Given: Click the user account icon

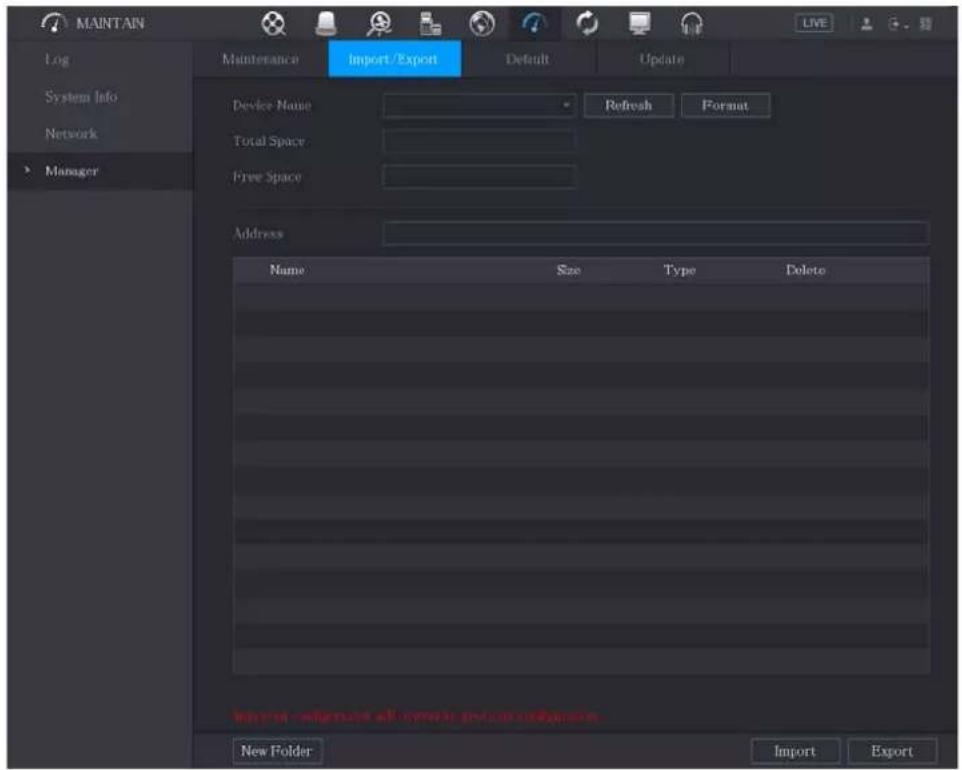Looking at the screenshot, I should tap(866, 24).
